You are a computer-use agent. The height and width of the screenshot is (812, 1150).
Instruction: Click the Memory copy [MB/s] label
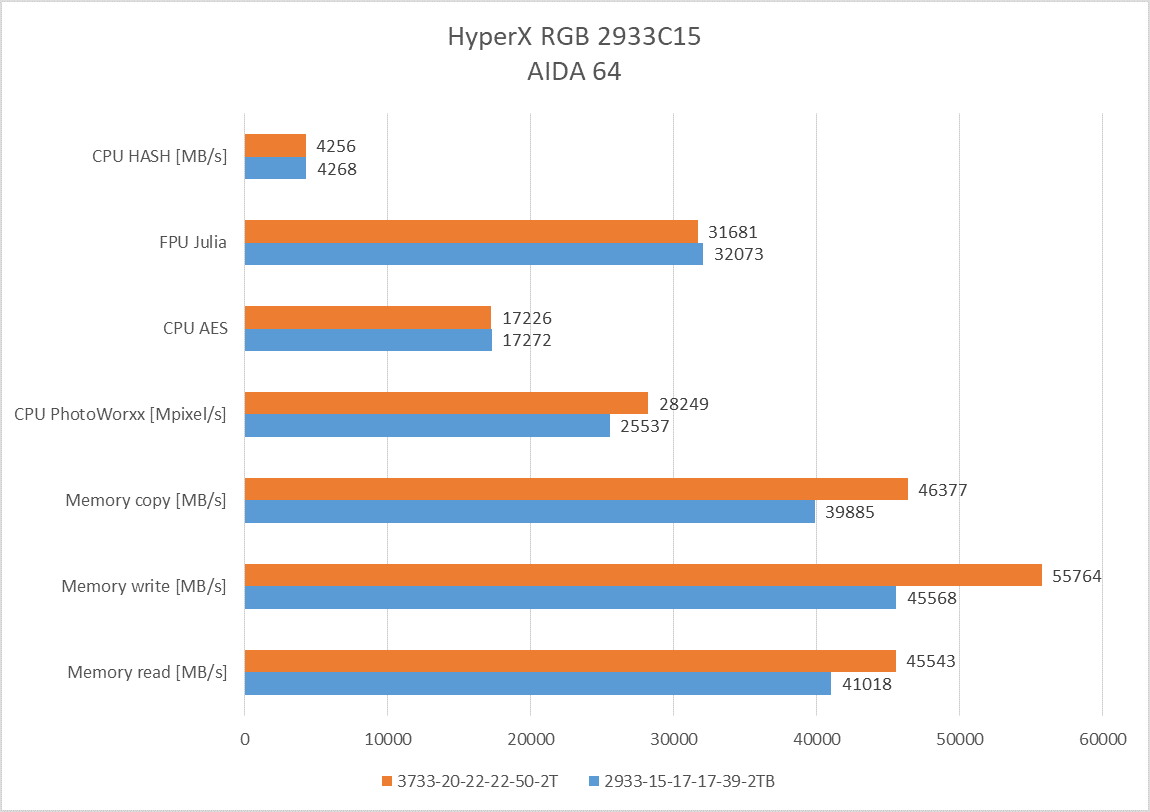coord(146,500)
